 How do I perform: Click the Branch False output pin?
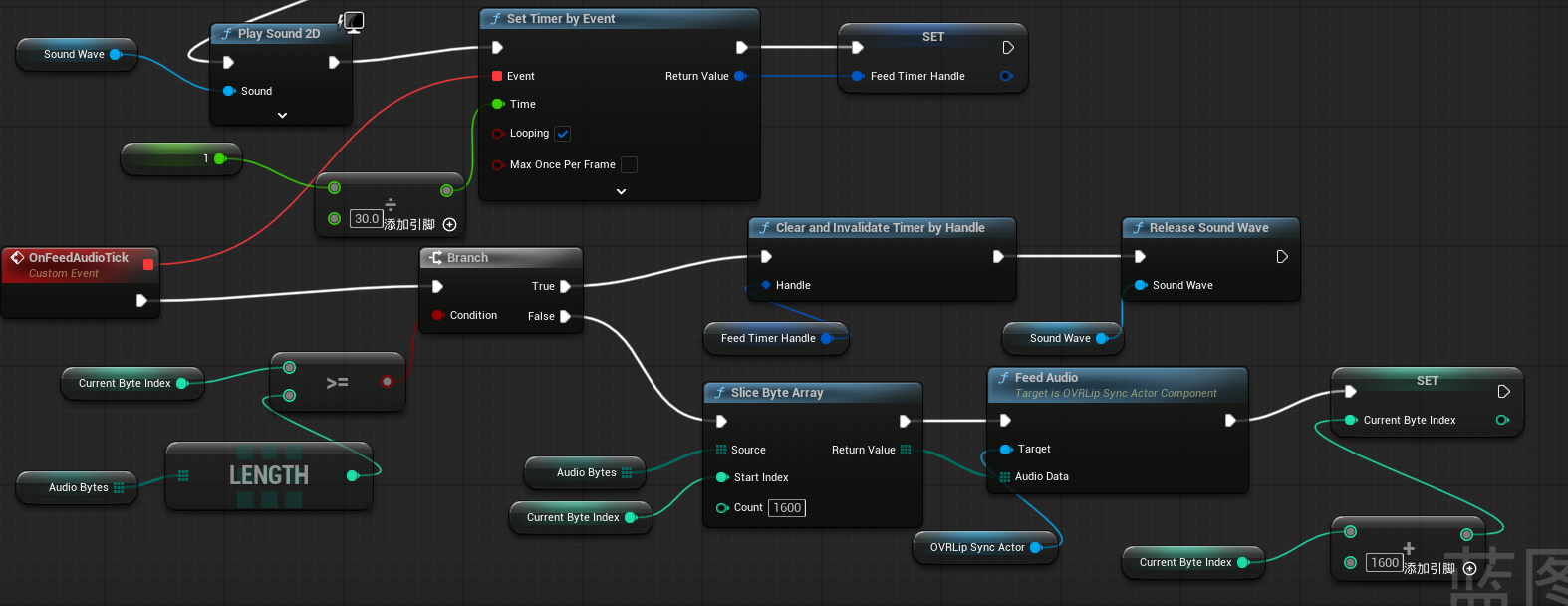click(x=565, y=316)
